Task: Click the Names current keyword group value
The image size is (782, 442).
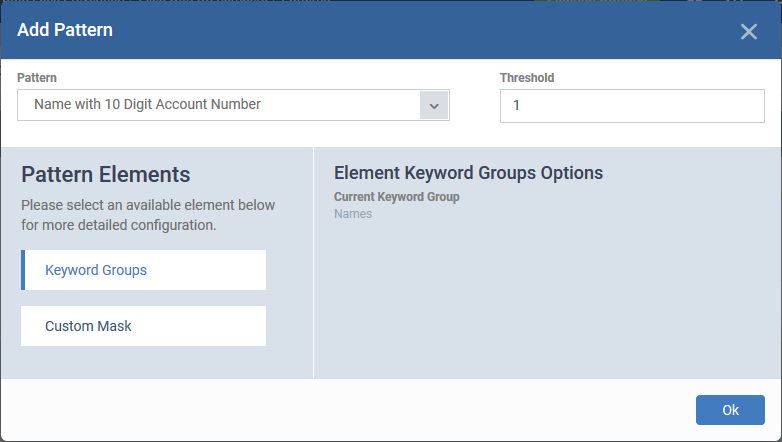Action: point(353,214)
